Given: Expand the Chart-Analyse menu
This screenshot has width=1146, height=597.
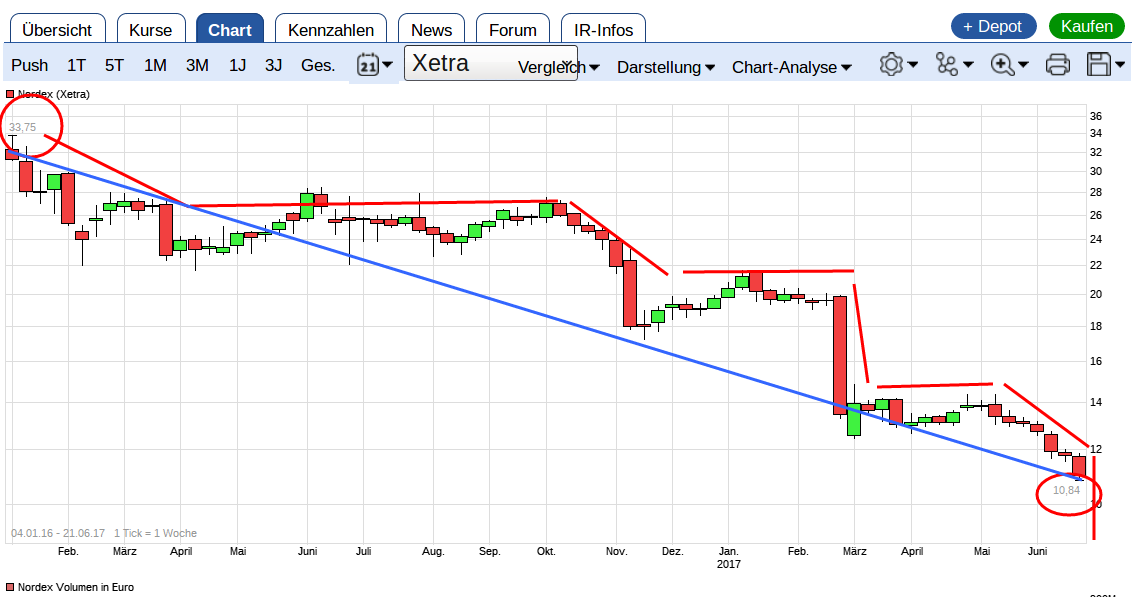Looking at the screenshot, I should point(792,67).
